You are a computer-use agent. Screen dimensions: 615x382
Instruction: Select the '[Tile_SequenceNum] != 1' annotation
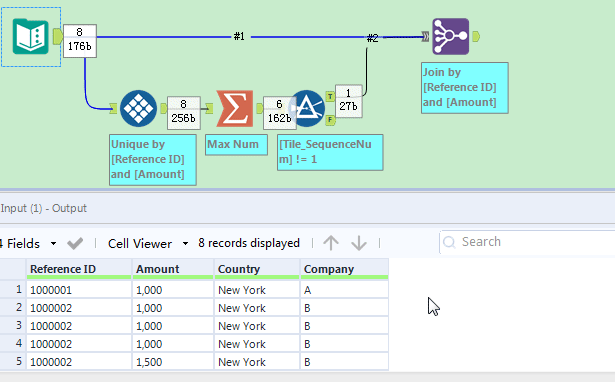(330, 152)
